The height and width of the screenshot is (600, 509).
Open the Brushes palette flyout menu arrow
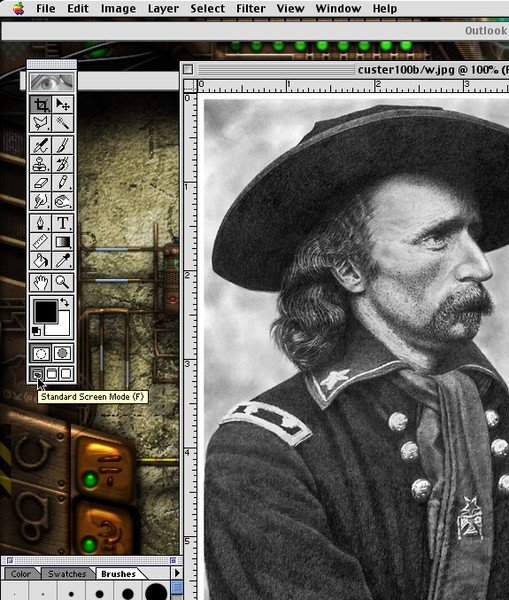click(x=177, y=573)
